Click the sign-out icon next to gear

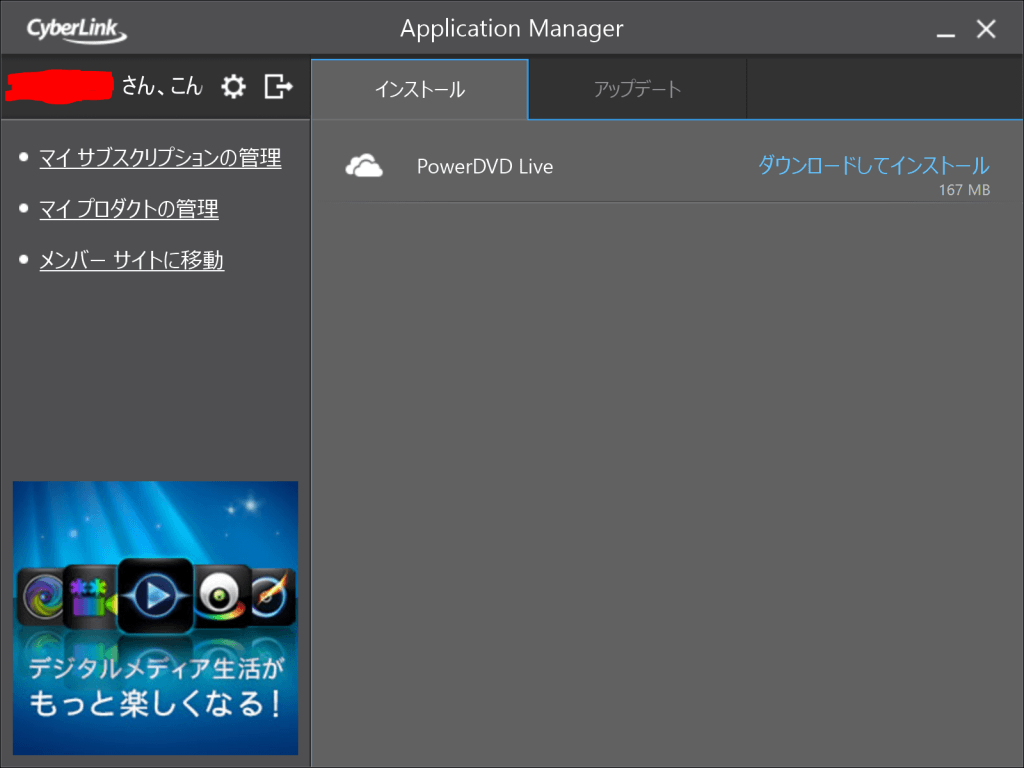278,86
